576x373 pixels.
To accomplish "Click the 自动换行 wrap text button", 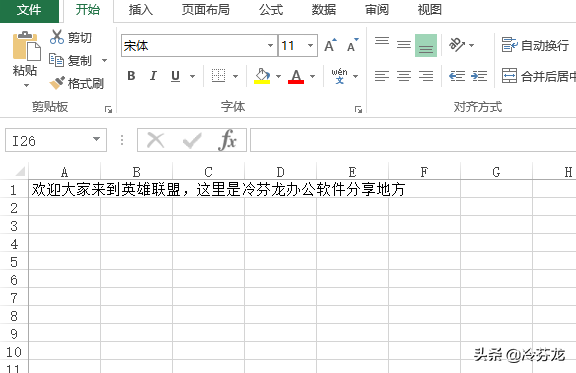I will pos(535,45).
